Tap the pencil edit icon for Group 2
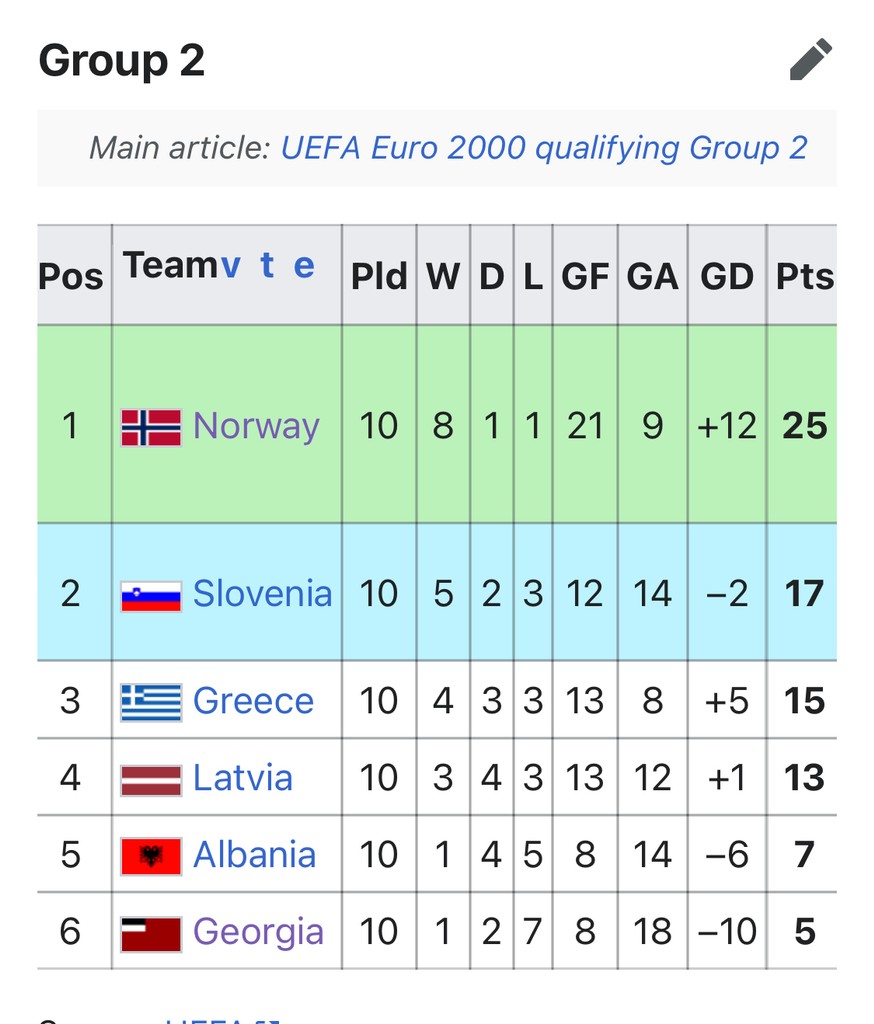The image size is (874, 1024). point(811,59)
